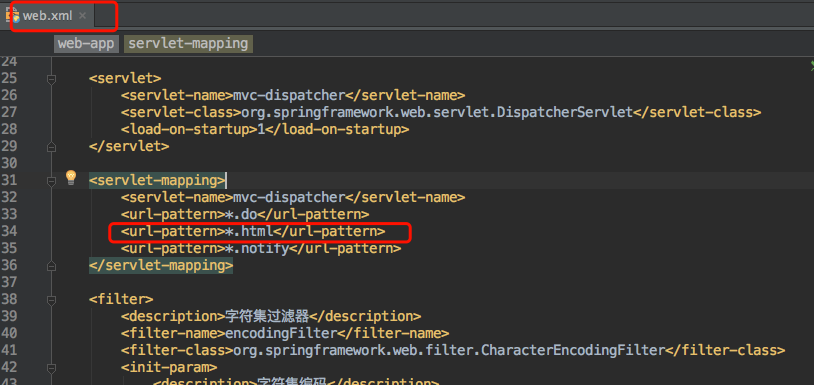Click the opening <filter> tag
Viewport: 814px width, 385px height.
coord(121,299)
